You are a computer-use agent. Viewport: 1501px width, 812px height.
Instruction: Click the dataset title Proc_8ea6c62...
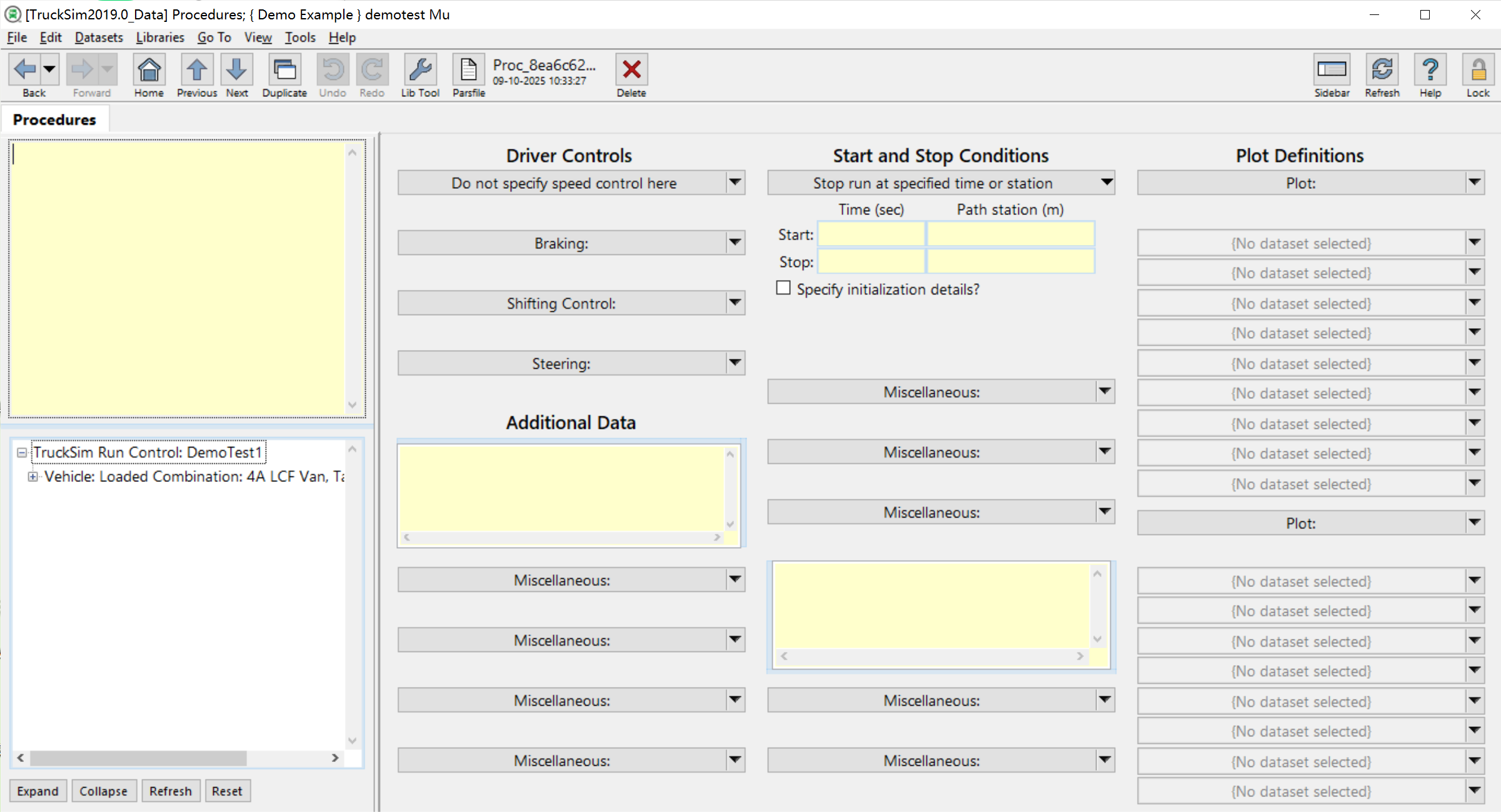[544, 65]
